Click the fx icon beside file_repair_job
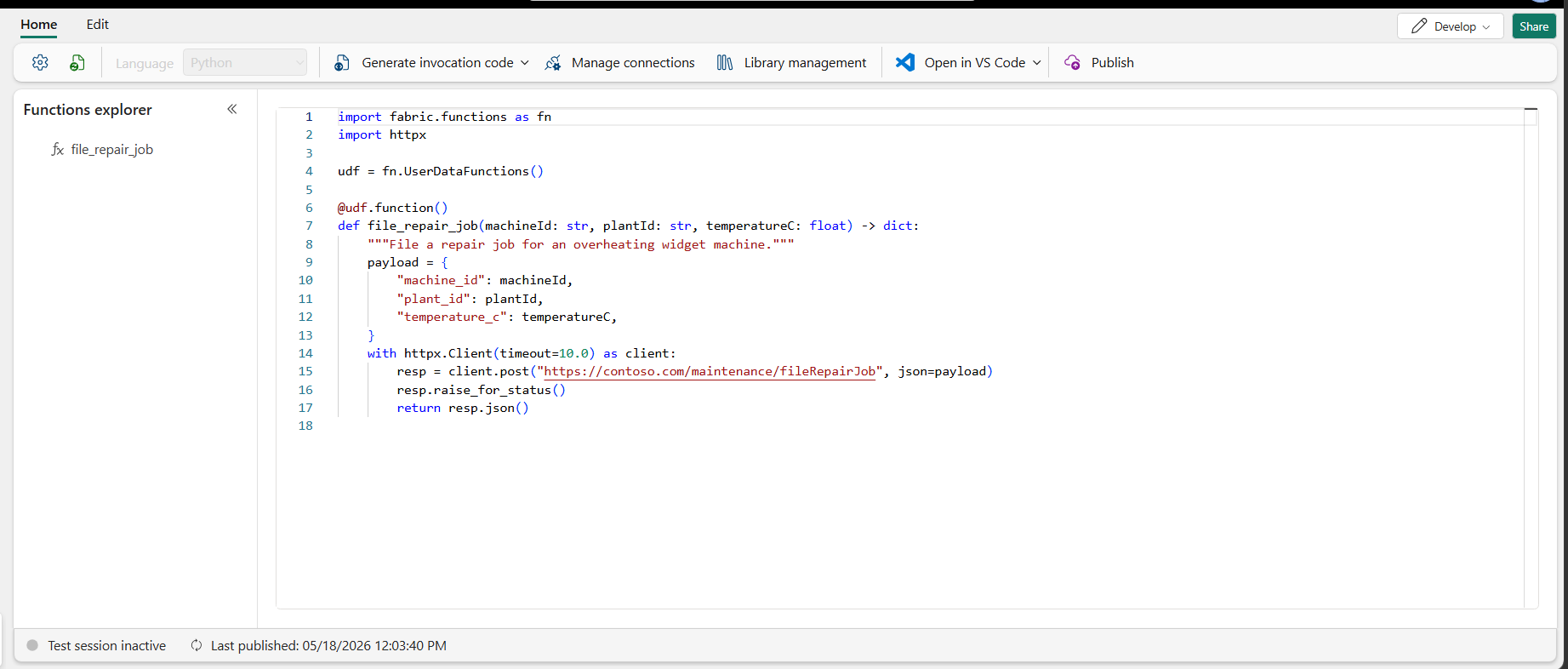The height and width of the screenshot is (669, 1568). (x=58, y=149)
